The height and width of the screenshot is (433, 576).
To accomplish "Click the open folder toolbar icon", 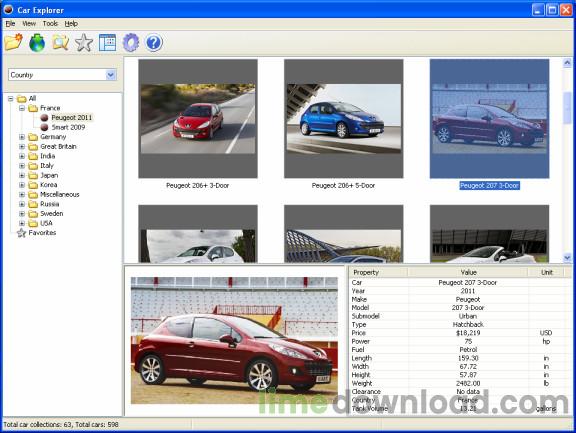I will (x=14, y=42).
